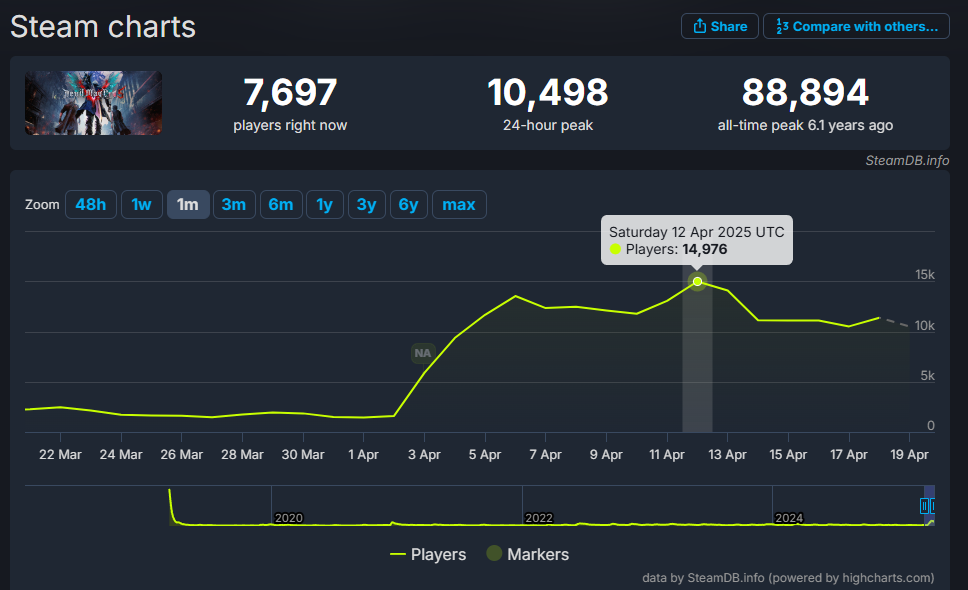968x590 pixels.
Task: Click the Saturday 12 Apr 2025 UTC tooltip date
Action: click(x=696, y=232)
